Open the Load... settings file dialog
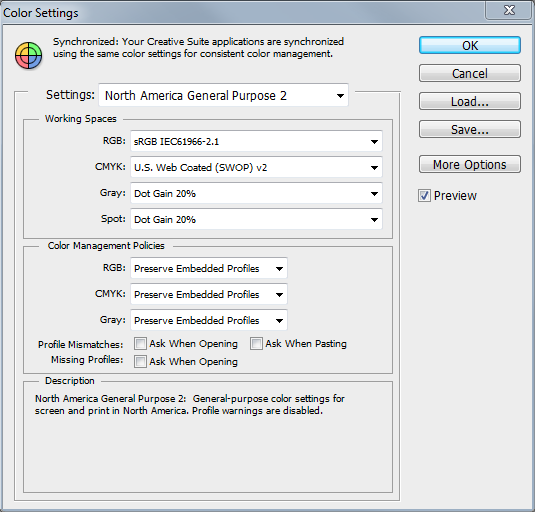This screenshot has width=535, height=512. pos(470,101)
